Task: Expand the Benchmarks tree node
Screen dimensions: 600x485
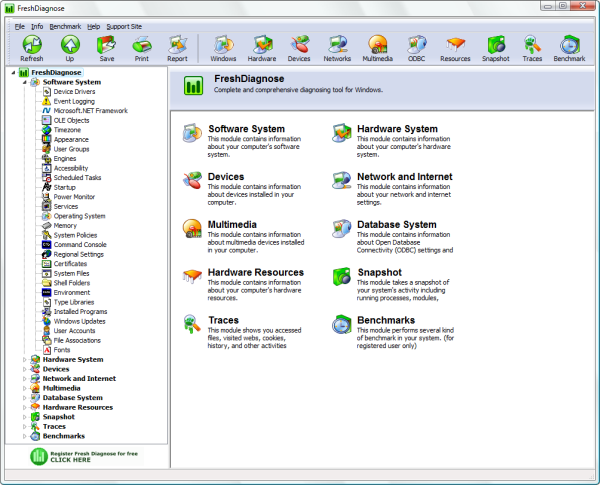Action: tap(25, 436)
